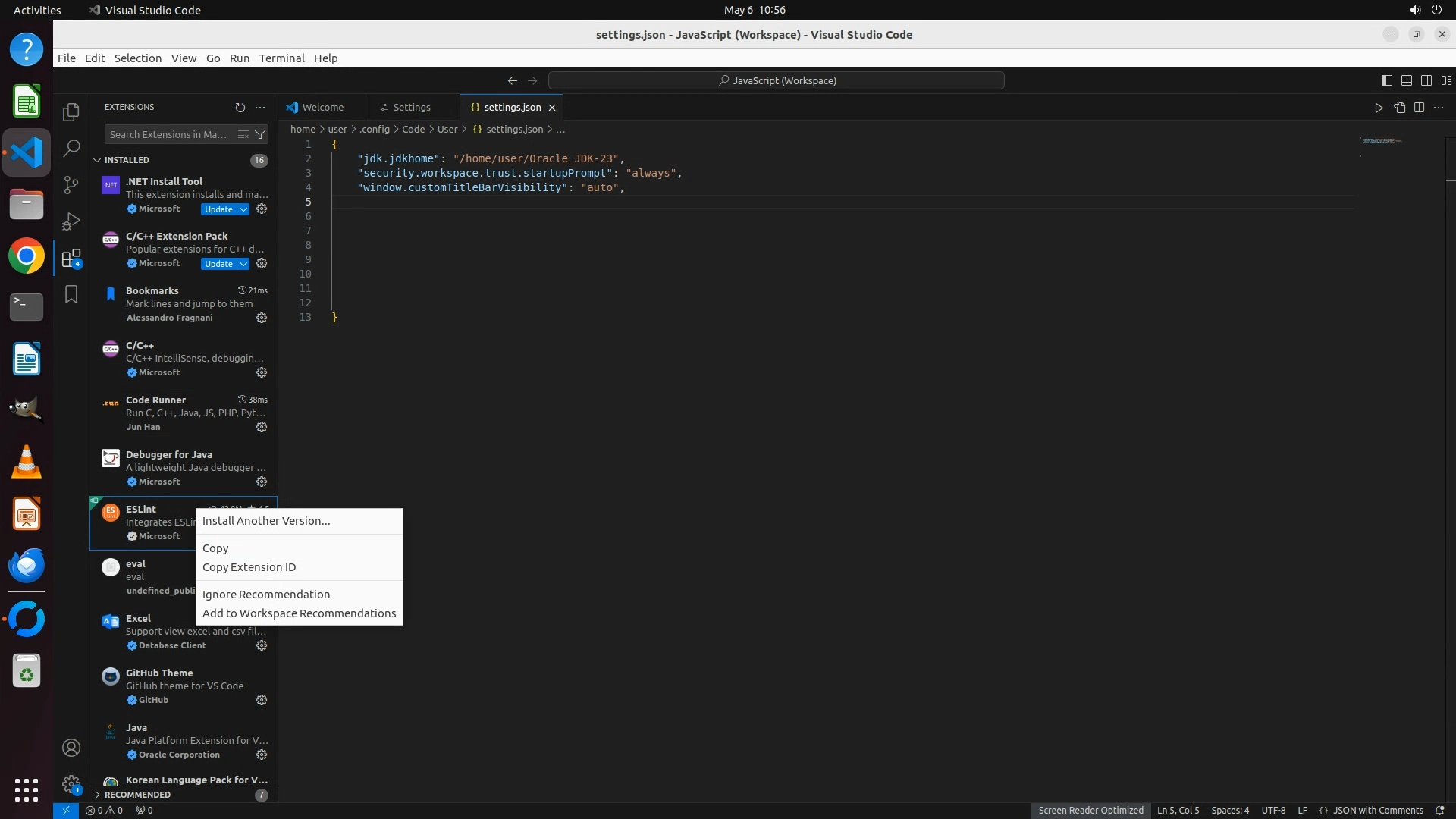Click Update button for C/C++ Extension Pack
Screen dimensions: 1456x819
pyautogui.click(x=218, y=264)
